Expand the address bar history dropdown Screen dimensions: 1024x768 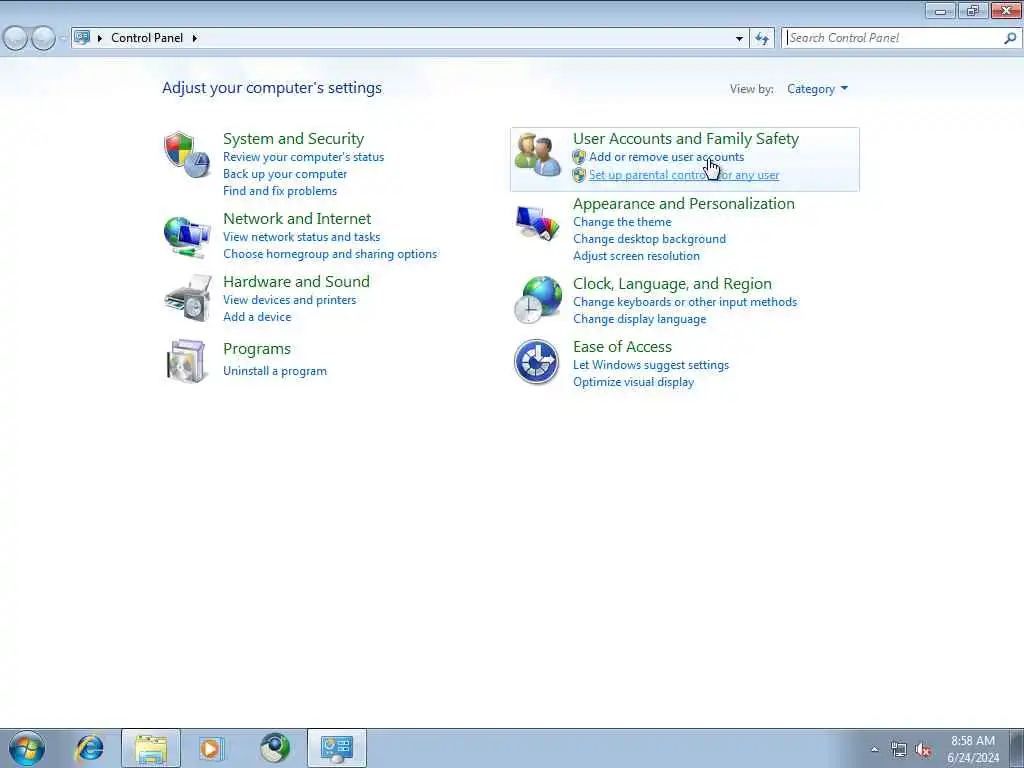(739, 38)
